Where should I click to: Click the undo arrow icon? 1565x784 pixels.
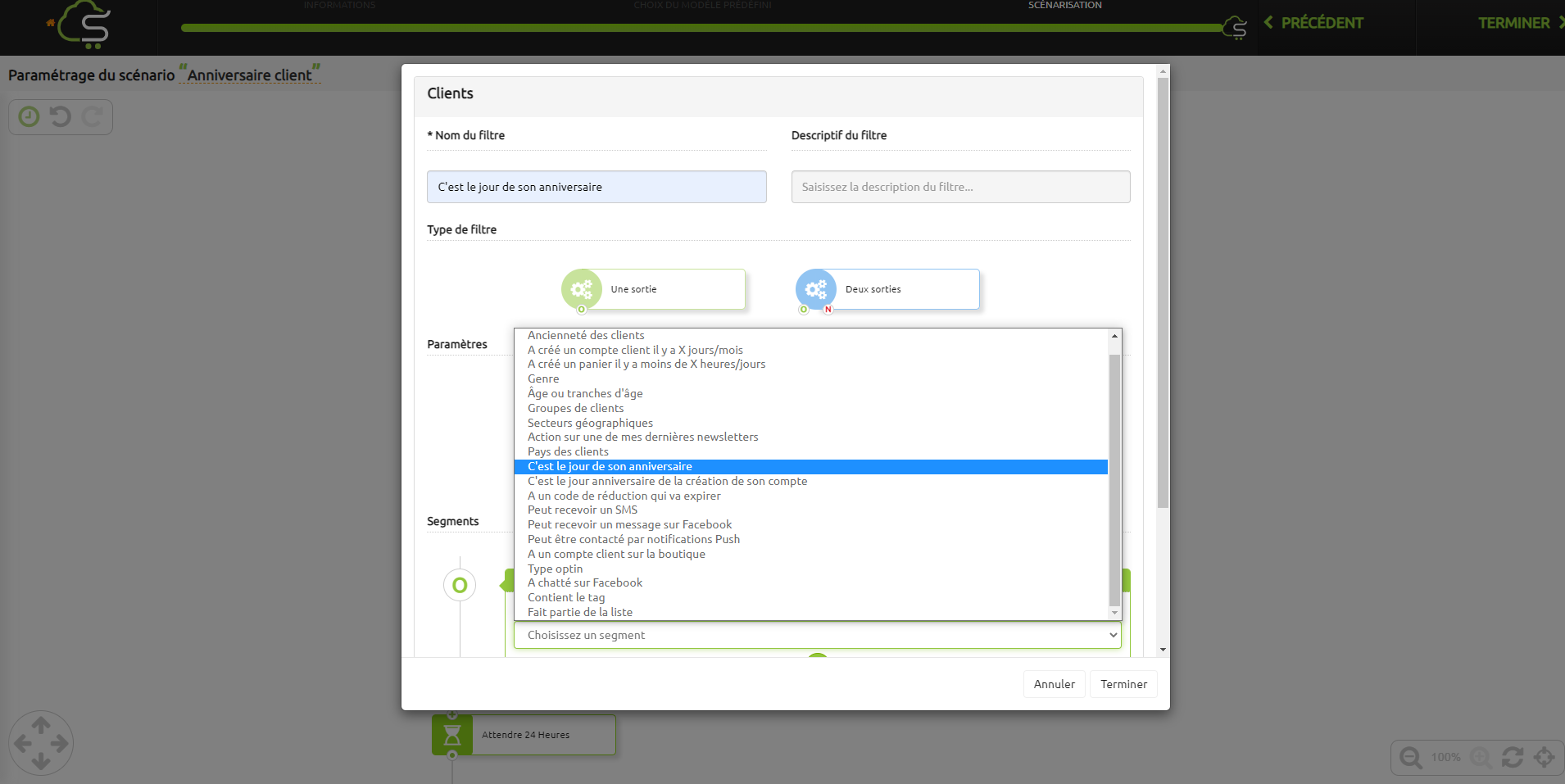pyautogui.click(x=61, y=117)
